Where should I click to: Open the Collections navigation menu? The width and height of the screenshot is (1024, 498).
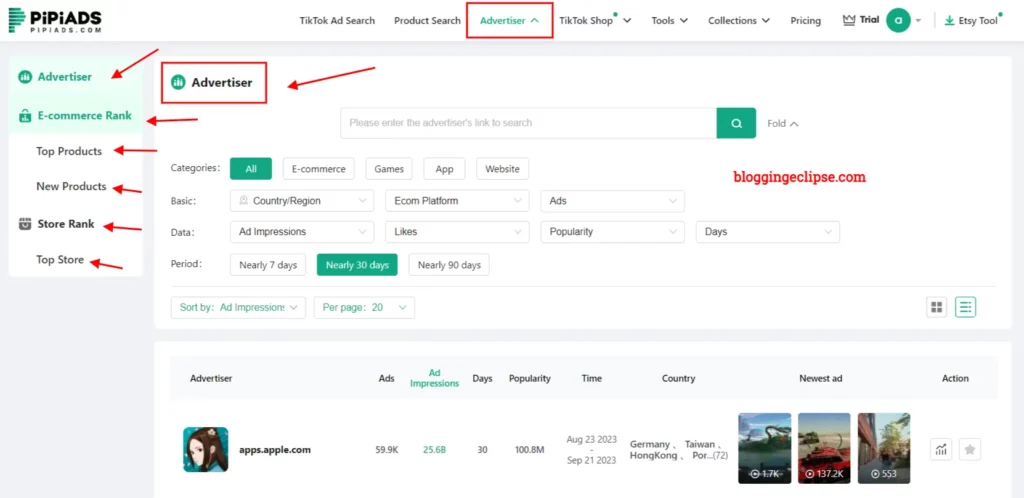(739, 20)
